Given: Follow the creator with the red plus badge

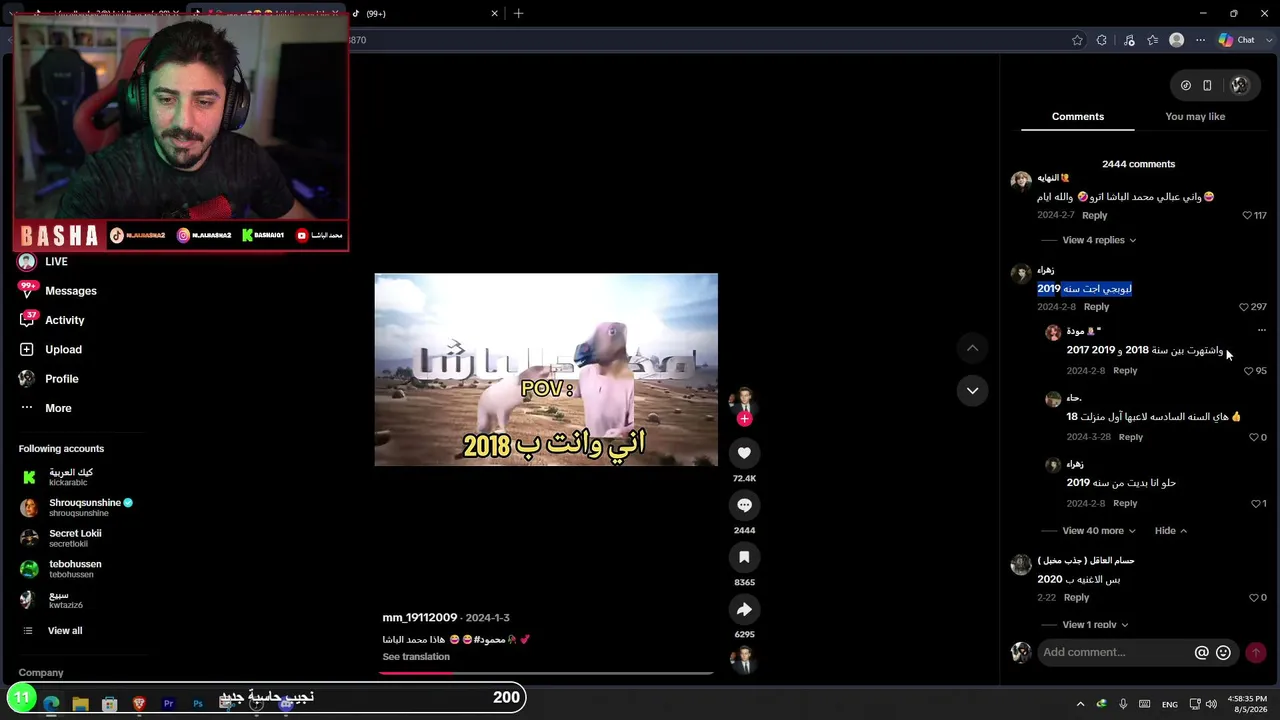Looking at the screenshot, I should click(744, 419).
